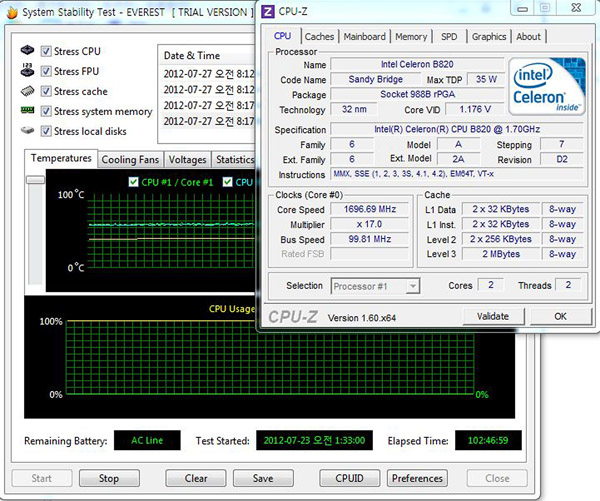Click the Instructions MMX, SSE field
The image size is (600, 501).
[457, 174]
